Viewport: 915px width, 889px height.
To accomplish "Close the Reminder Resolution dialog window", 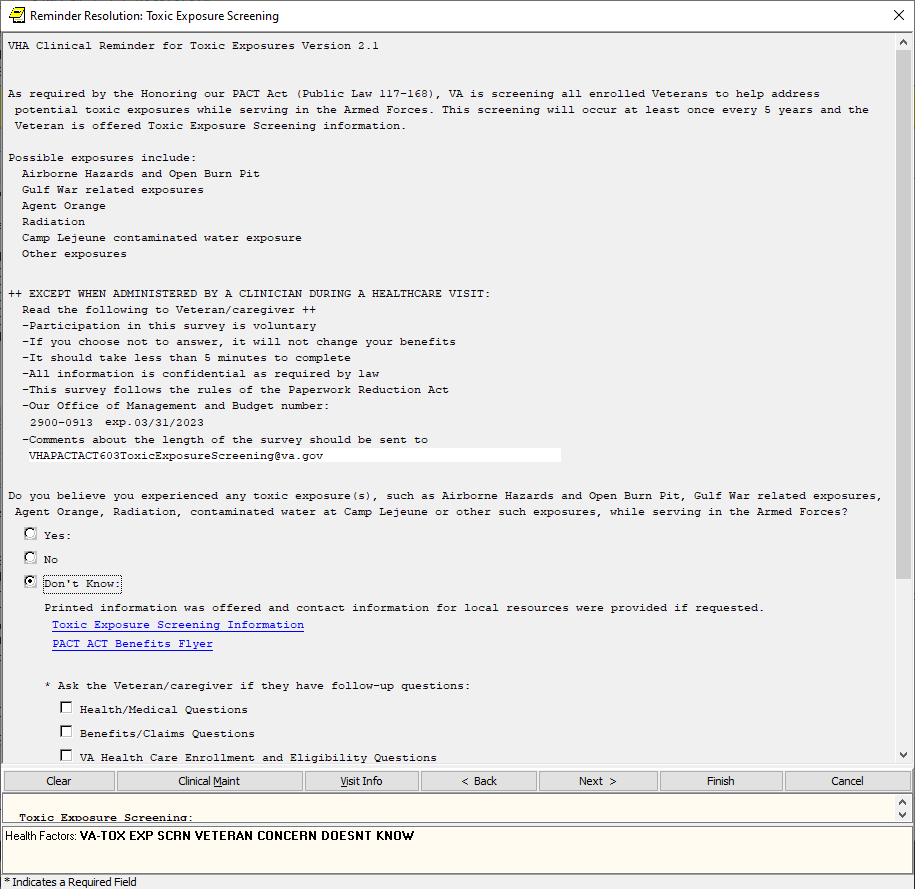I will click(897, 15).
